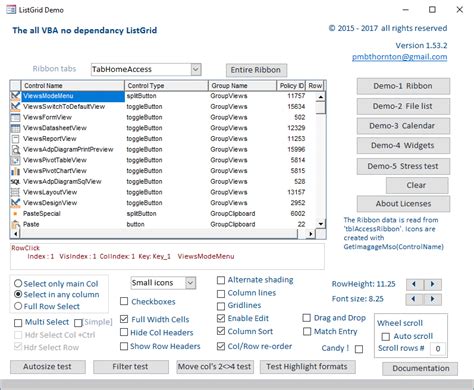Sort by Control Type column header

(167, 86)
